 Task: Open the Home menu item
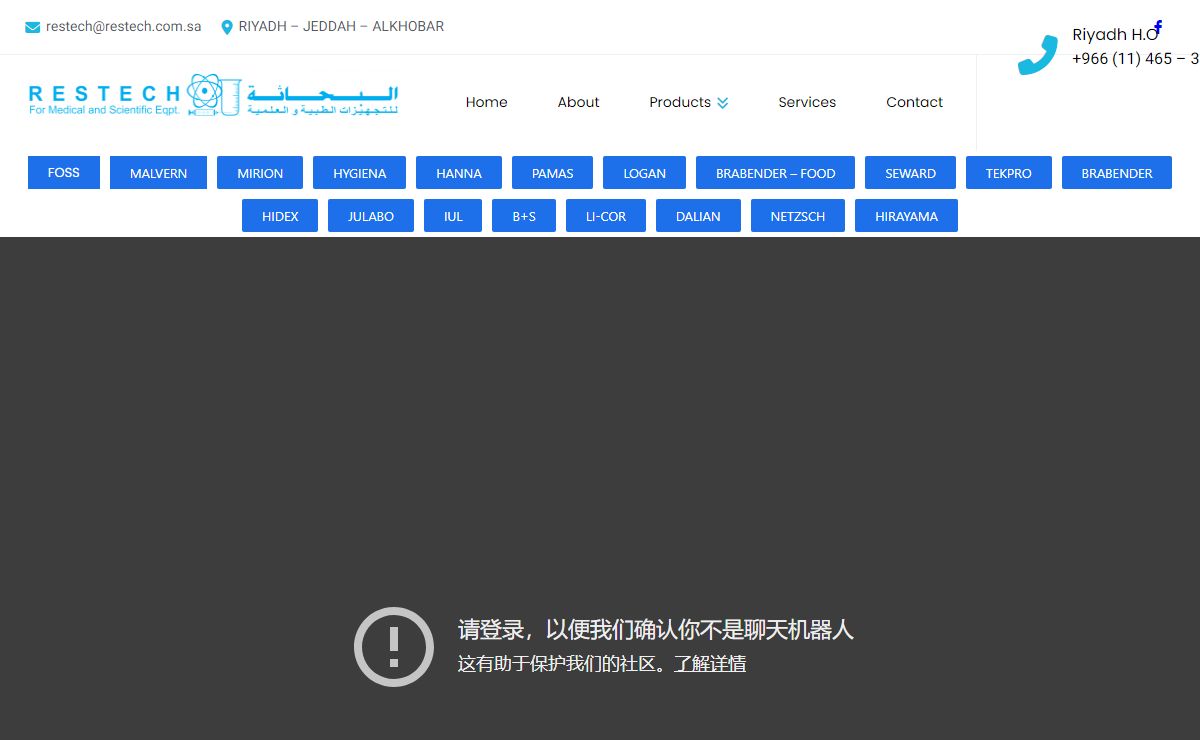pos(486,102)
